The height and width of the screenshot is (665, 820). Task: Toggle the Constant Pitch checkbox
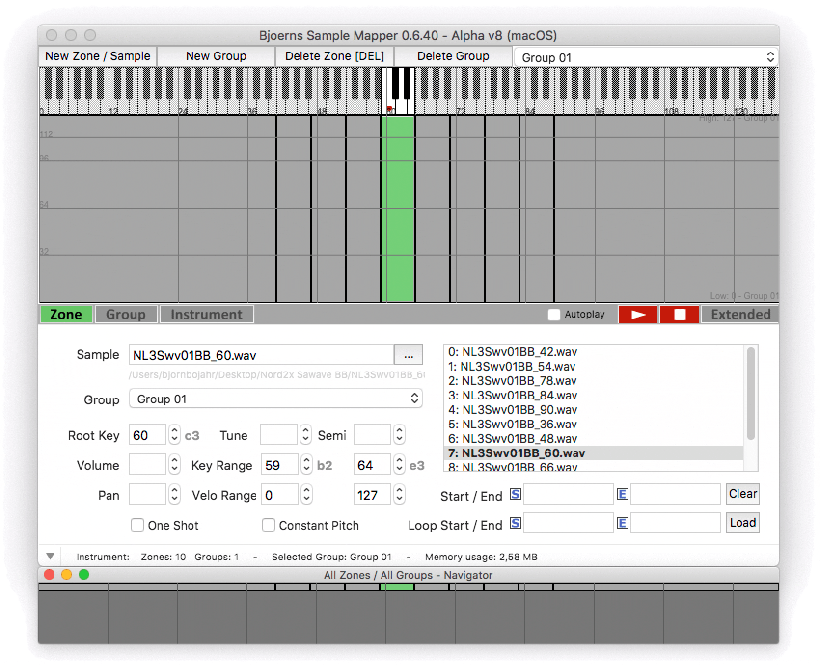pyautogui.click(x=268, y=525)
